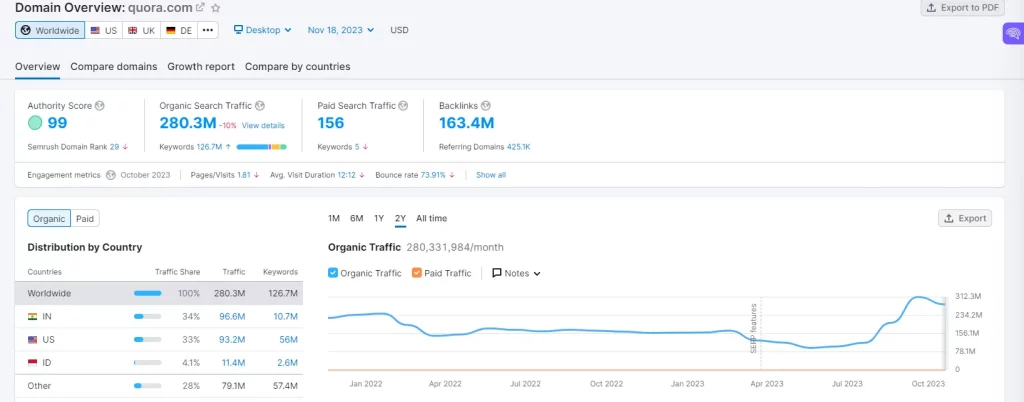The image size is (1024, 402).
Task: Open US traffic 93.2M link
Action: pos(232,339)
